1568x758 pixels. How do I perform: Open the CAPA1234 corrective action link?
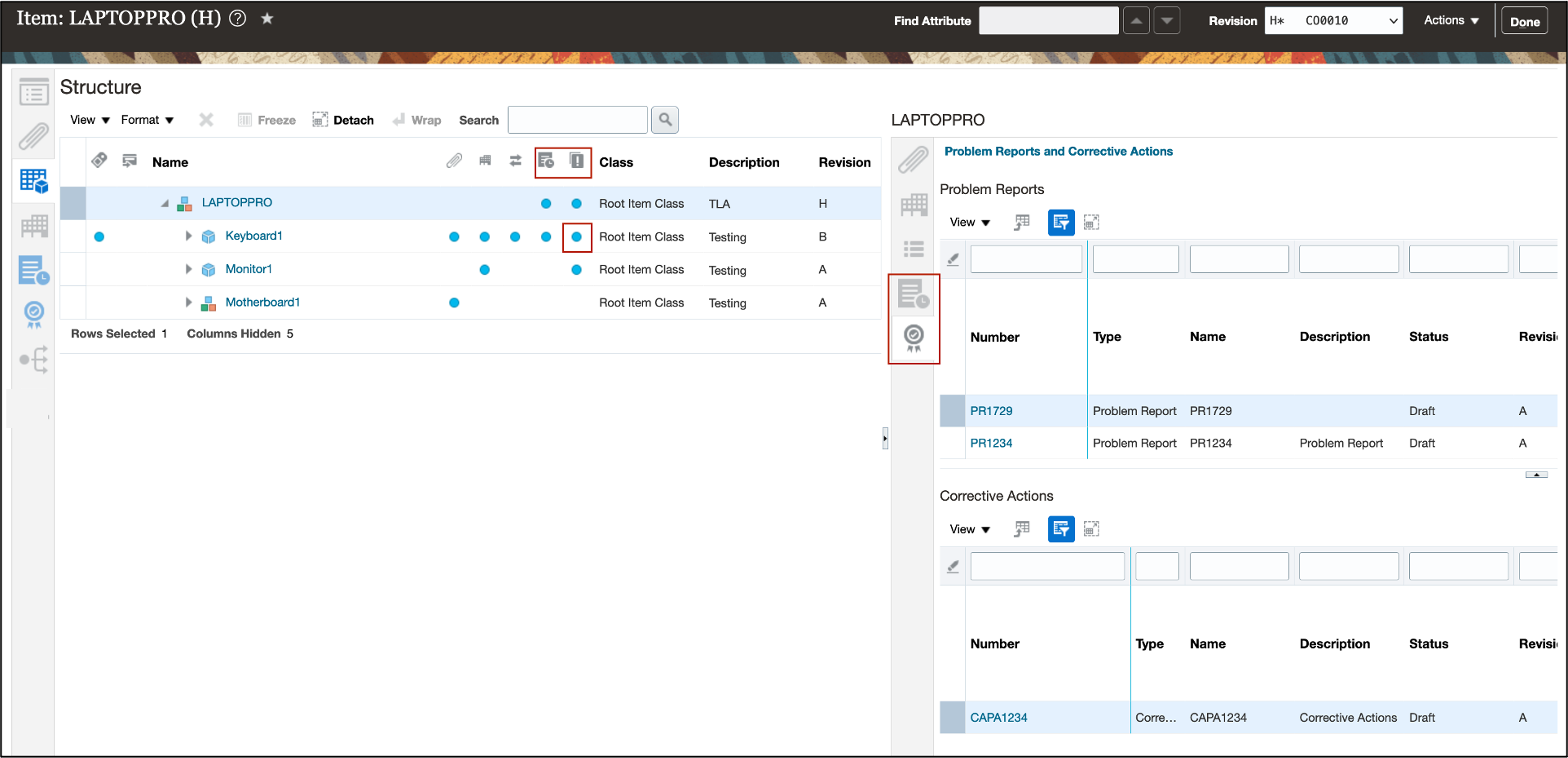click(998, 718)
